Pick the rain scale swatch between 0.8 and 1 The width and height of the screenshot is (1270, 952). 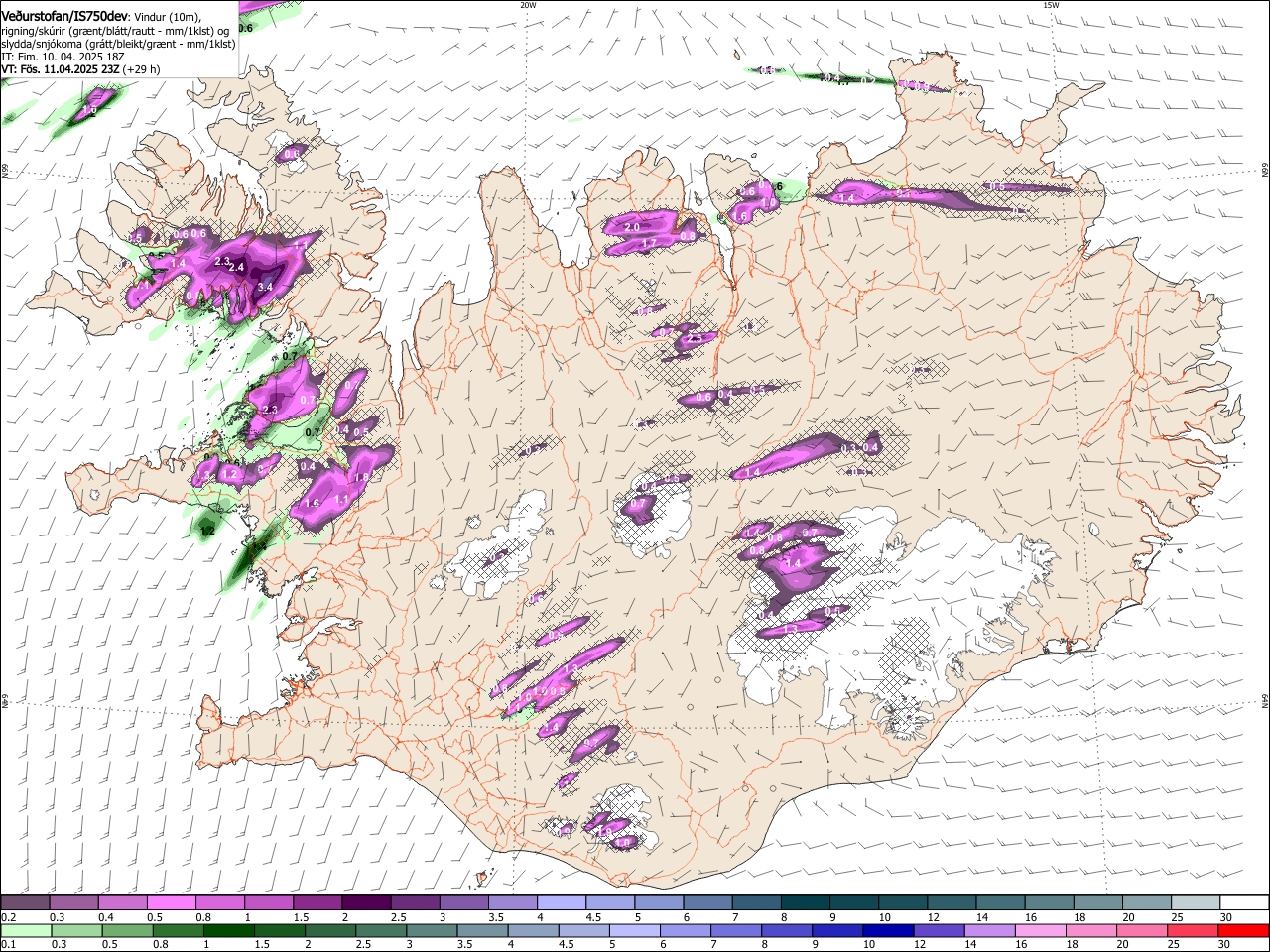pyautogui.click(x=178, y=931)
